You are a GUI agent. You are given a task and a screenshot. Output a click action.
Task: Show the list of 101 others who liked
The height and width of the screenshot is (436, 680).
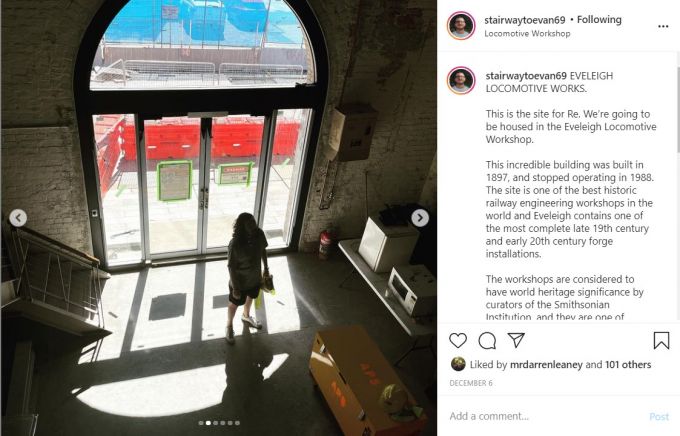(628, 364)
